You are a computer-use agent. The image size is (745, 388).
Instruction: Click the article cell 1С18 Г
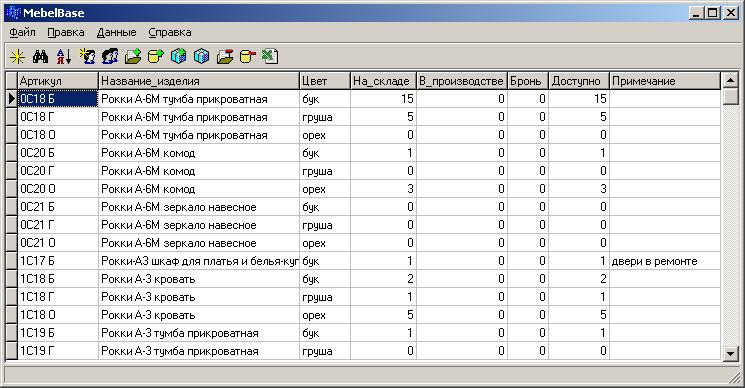58,297
